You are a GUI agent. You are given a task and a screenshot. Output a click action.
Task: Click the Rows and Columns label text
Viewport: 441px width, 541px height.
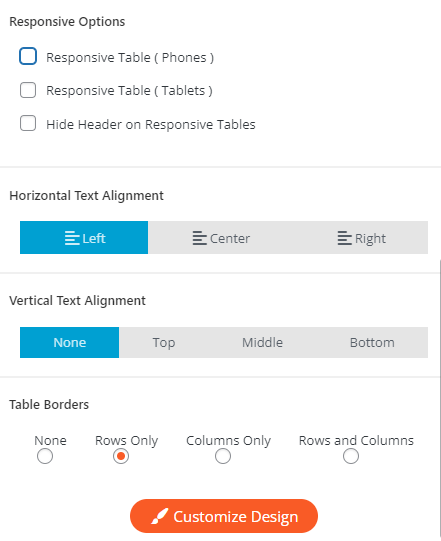pos(356,441)
